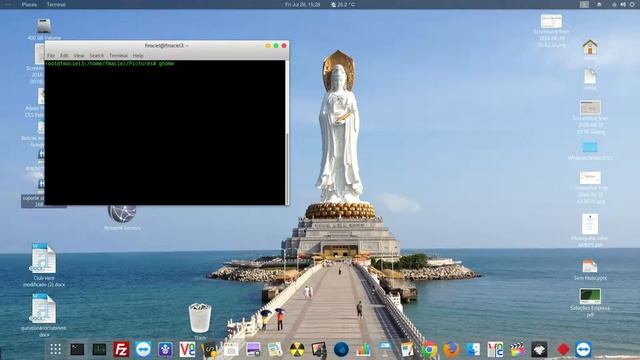
Task: Open the Terminal menu in the window menubar
Action: pyautogui.click(x=118, y=56)
